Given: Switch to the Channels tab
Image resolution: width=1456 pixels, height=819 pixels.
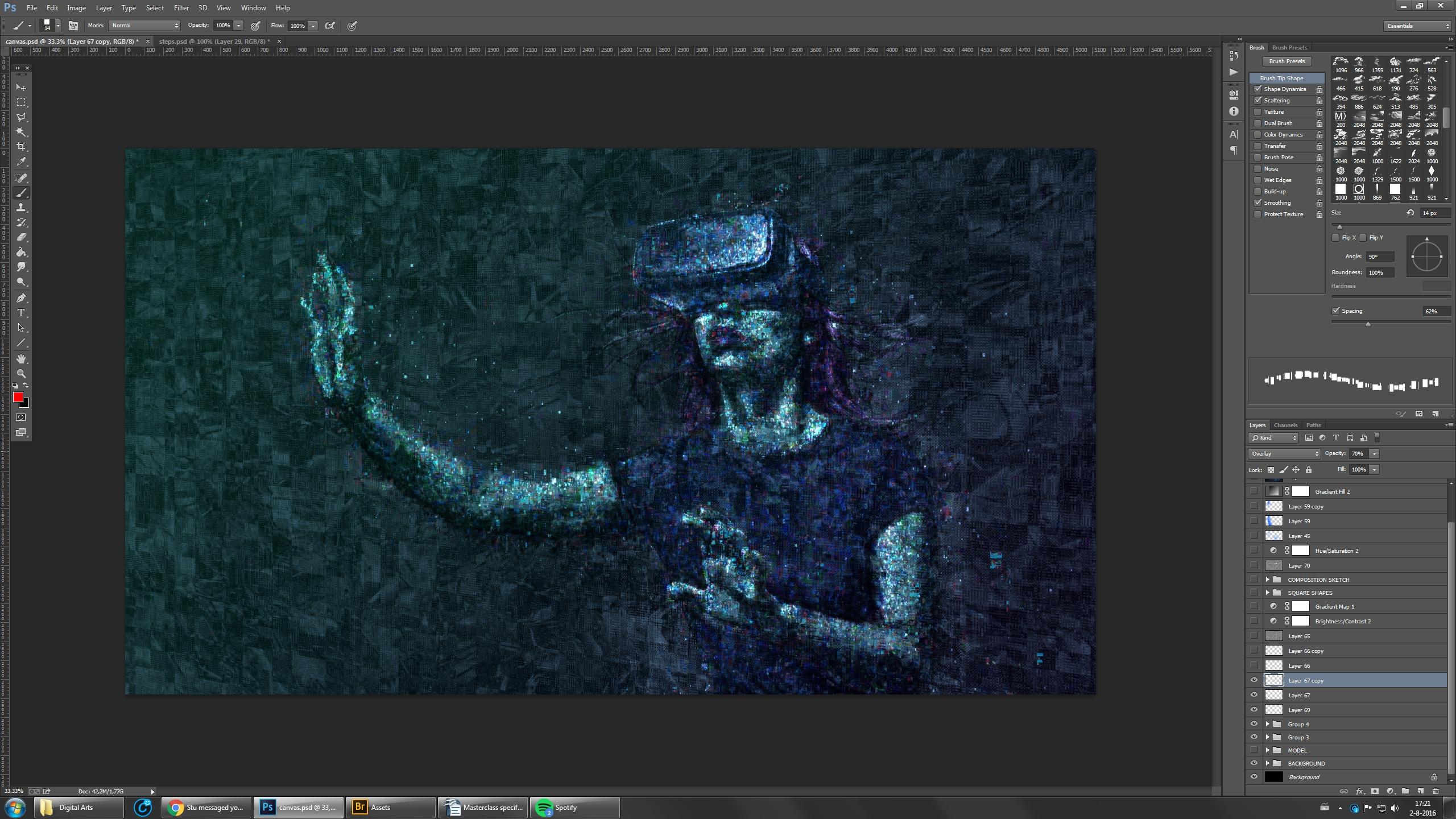Looking at the screenshot, I should 1285,425.
